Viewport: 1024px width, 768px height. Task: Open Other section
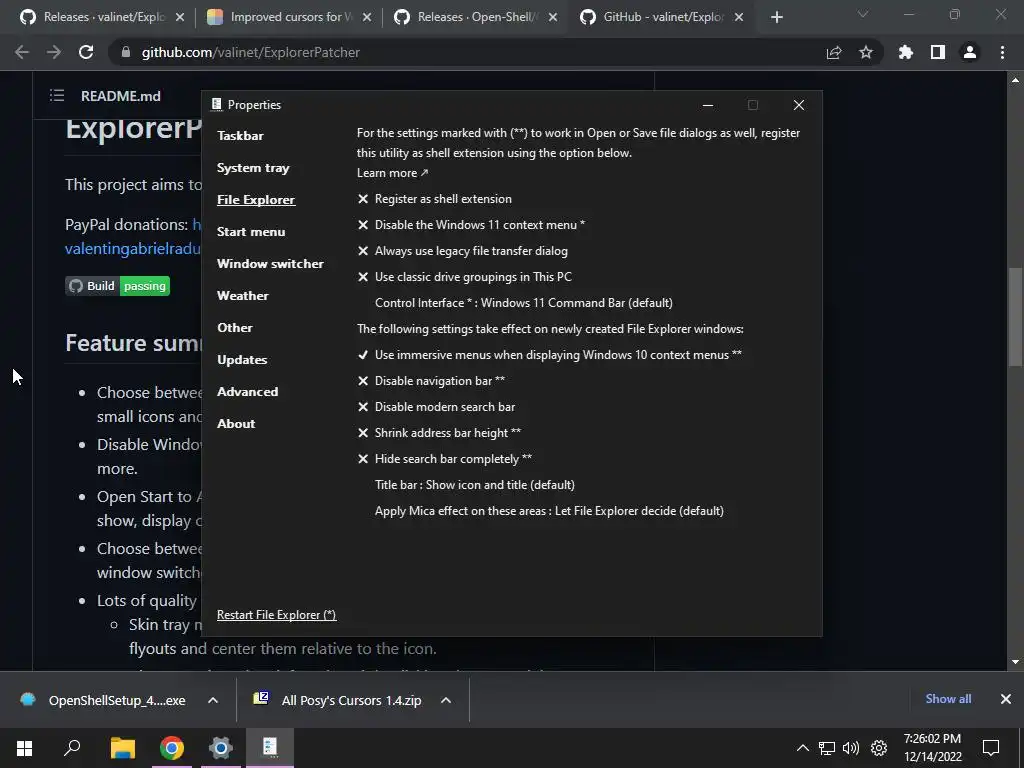(234, 328)
